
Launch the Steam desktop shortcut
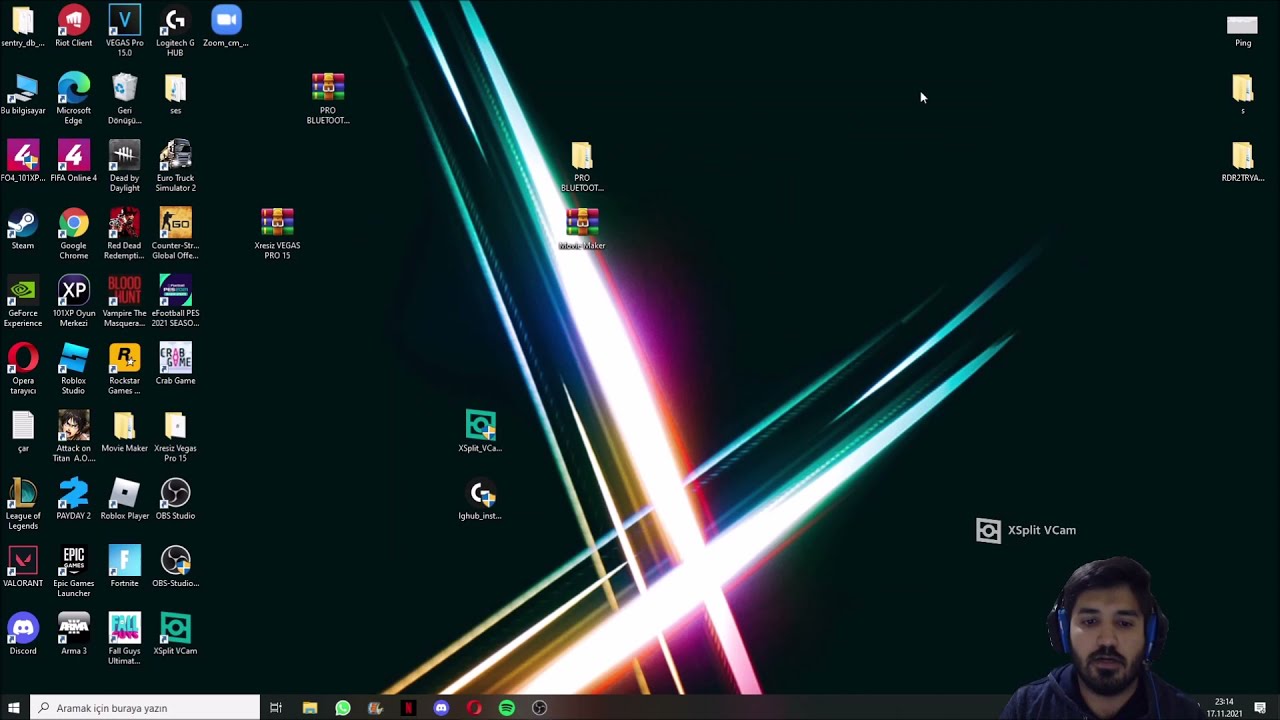22,230
